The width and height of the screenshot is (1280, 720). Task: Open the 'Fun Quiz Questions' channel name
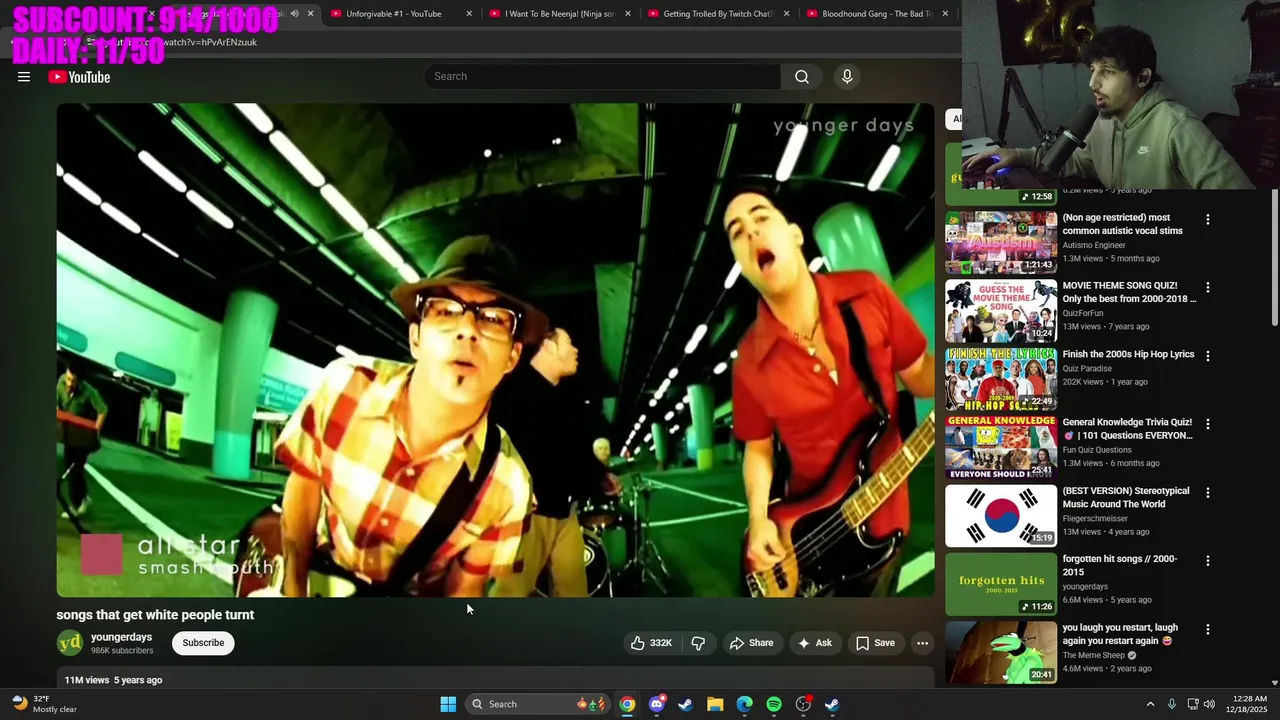coord(1097,450)
